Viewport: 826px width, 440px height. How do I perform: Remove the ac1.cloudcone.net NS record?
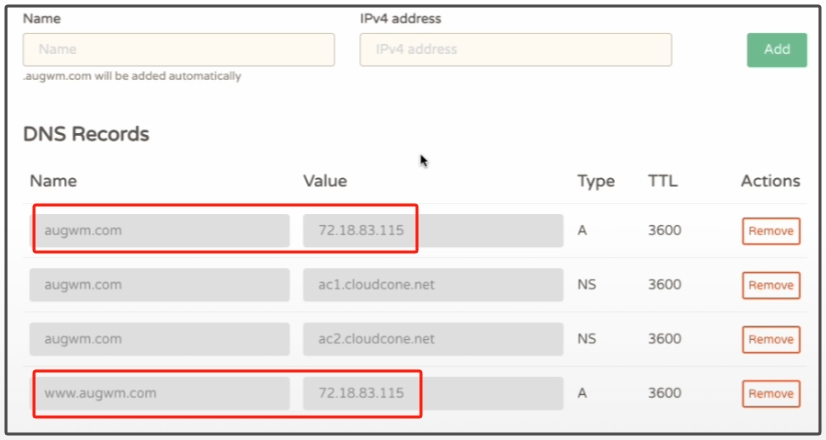[x=770, y=285]
